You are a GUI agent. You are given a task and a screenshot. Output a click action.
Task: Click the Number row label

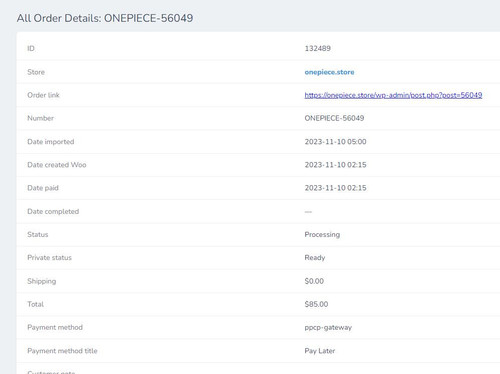(40, 118)
